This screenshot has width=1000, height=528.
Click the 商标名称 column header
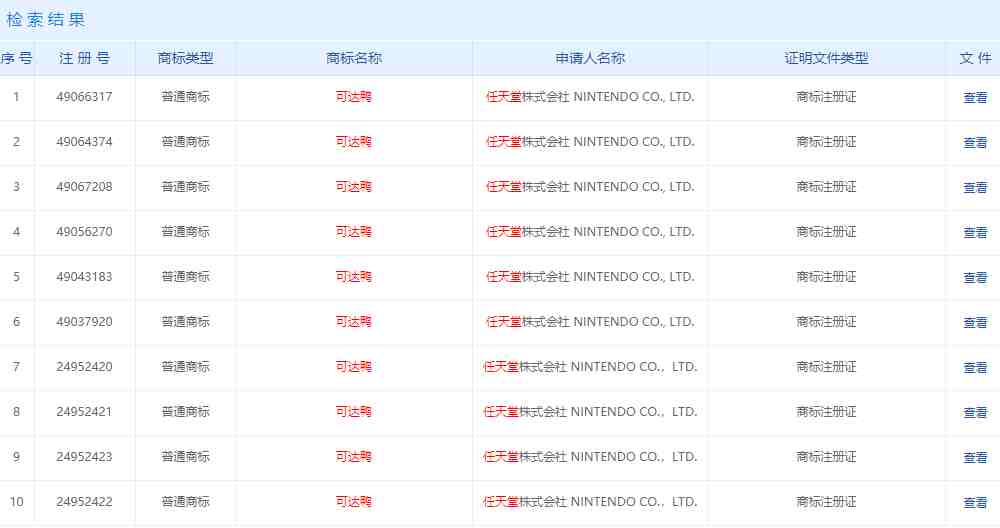[x=354, y=58]
